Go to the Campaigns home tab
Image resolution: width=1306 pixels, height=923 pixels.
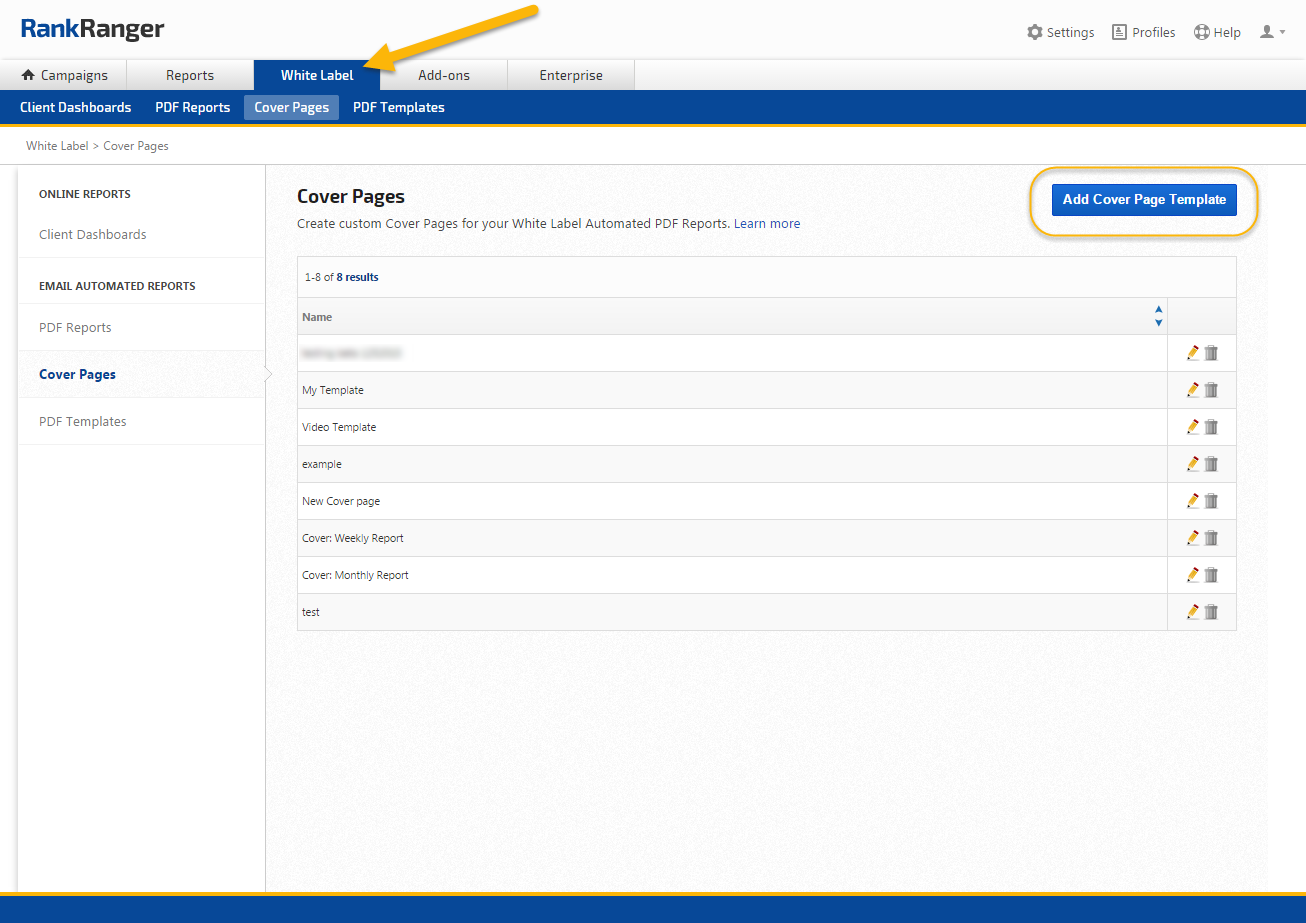(64, 75)
